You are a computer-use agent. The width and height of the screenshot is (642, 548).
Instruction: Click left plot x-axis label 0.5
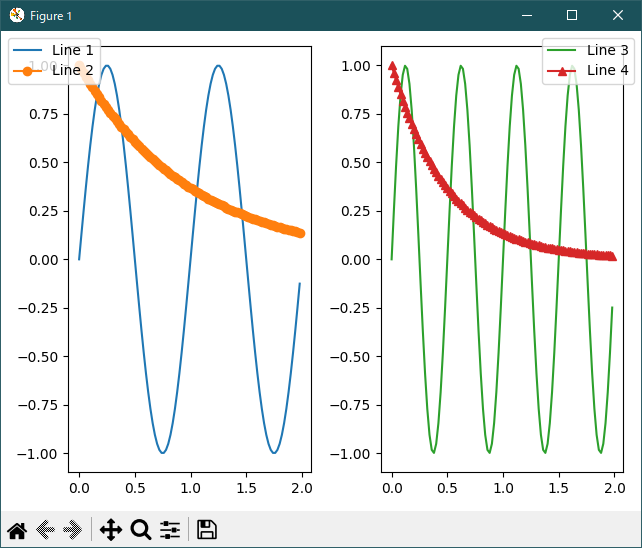point(135,488)
